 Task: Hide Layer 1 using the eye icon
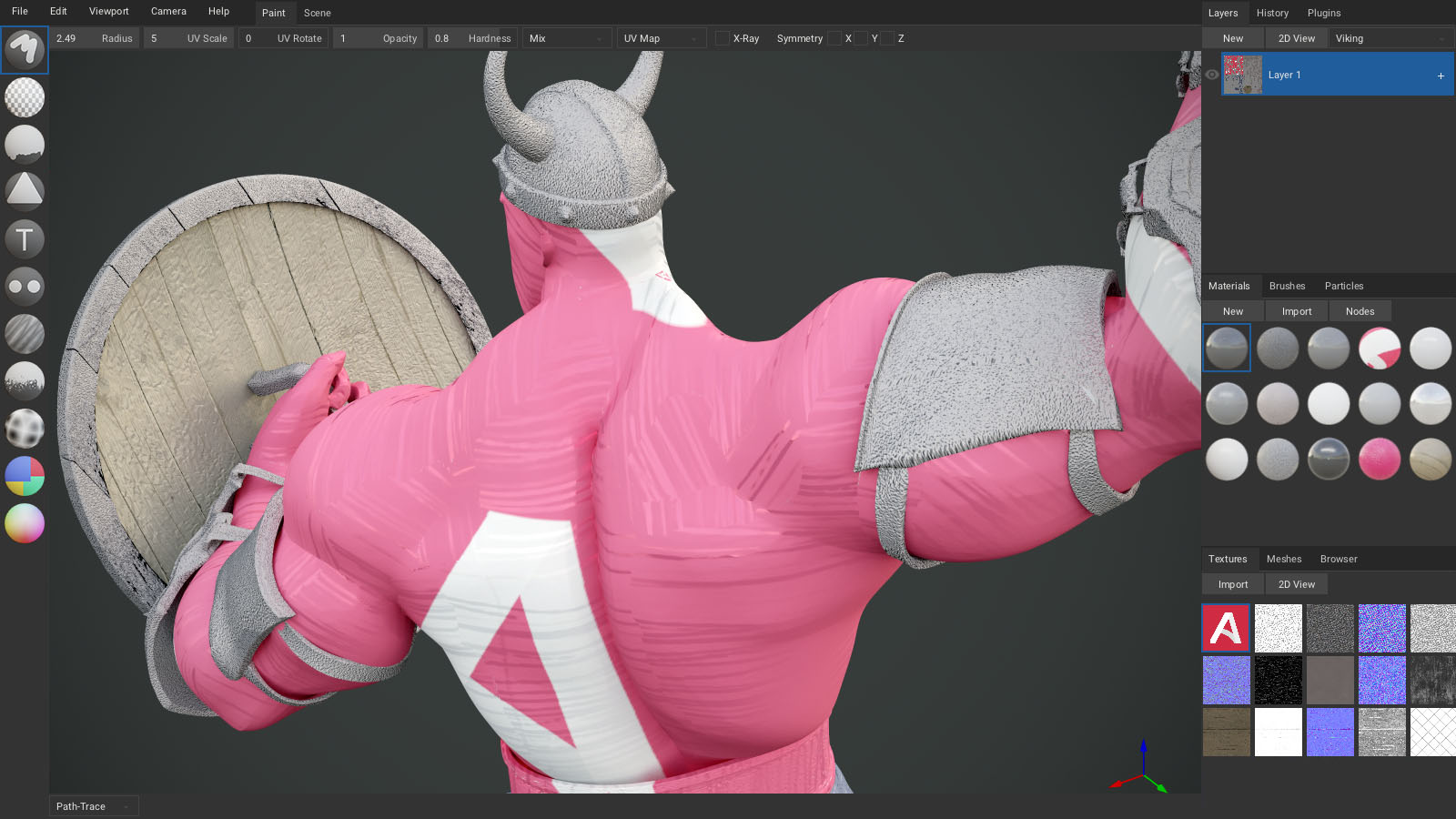(1212, 75)
